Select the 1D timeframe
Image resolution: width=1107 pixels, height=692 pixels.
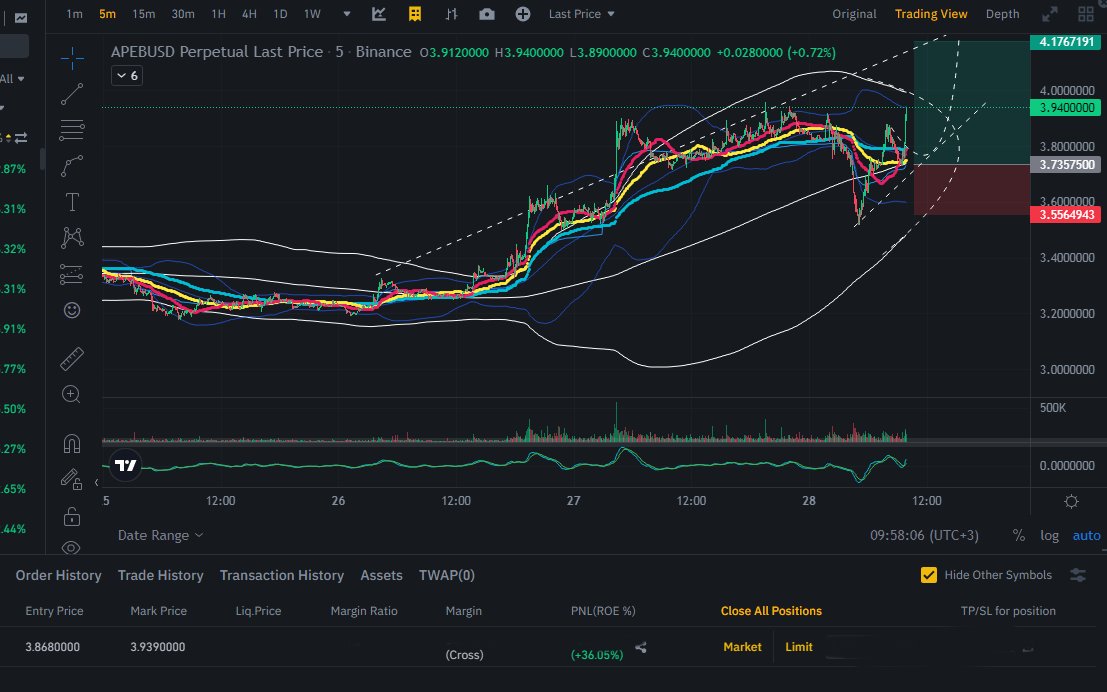280,14
